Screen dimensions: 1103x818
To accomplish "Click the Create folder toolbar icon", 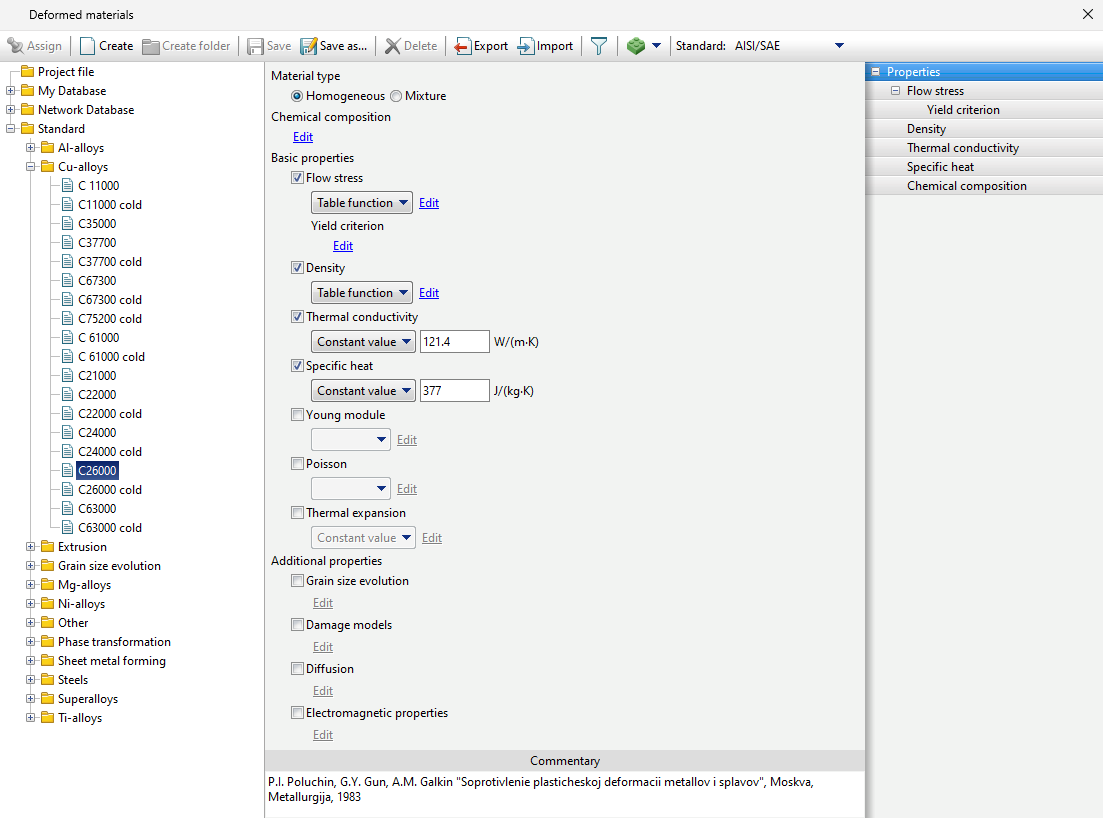I will [x=151, y=46].
